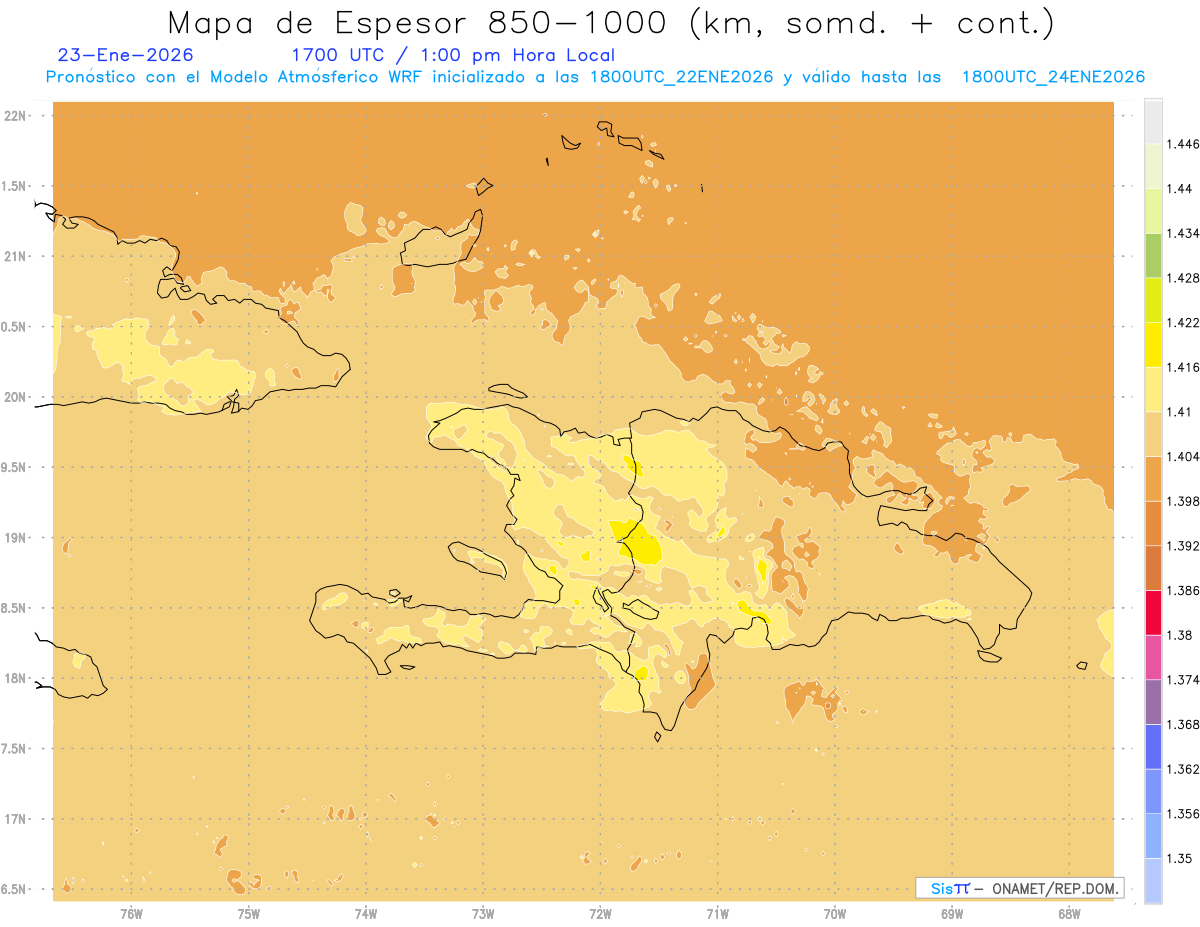This screenshot has height=927, width=1200.
Task: Pick the pink swatch between 1.374 and 1.38
Action: [x=1153, y=657]
